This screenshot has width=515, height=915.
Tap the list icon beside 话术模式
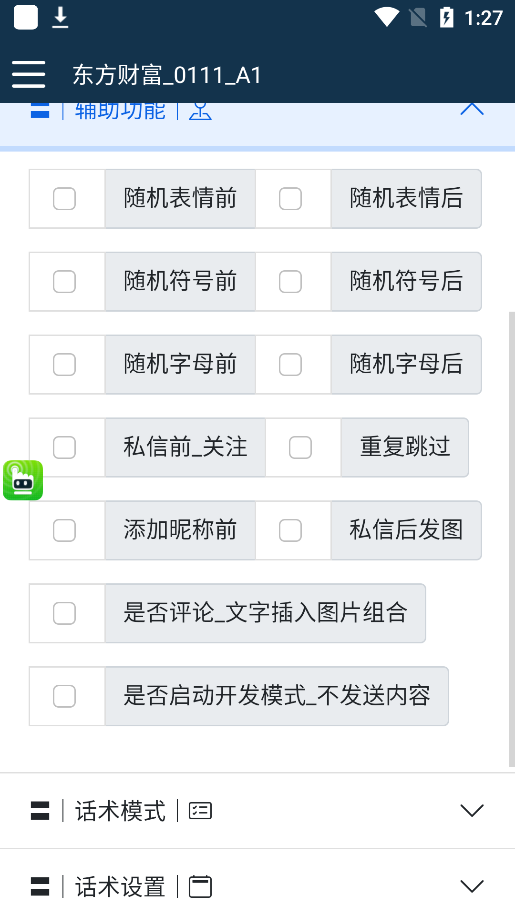[200, 811]
